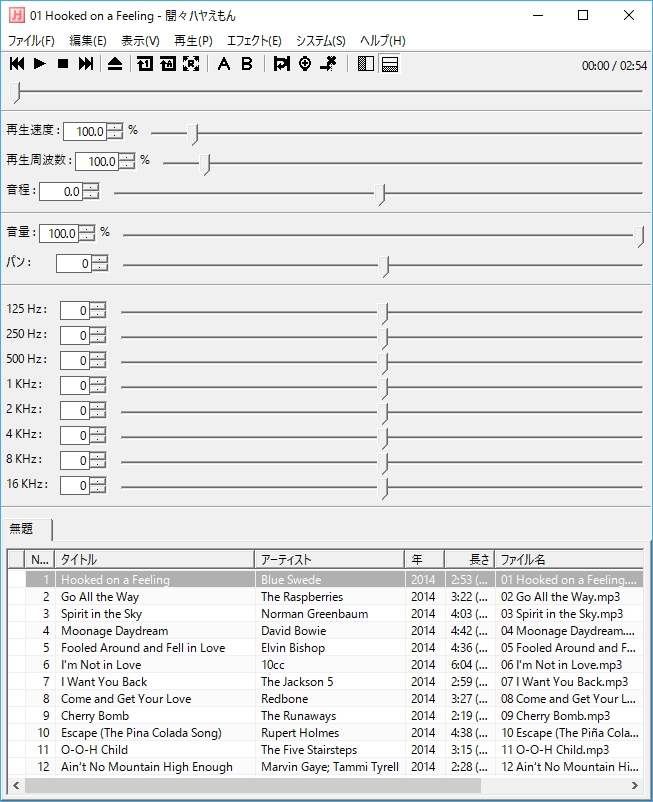653x802 pixels.
Task: Open a file with the eject icon
Action: (x=115, y=63)
